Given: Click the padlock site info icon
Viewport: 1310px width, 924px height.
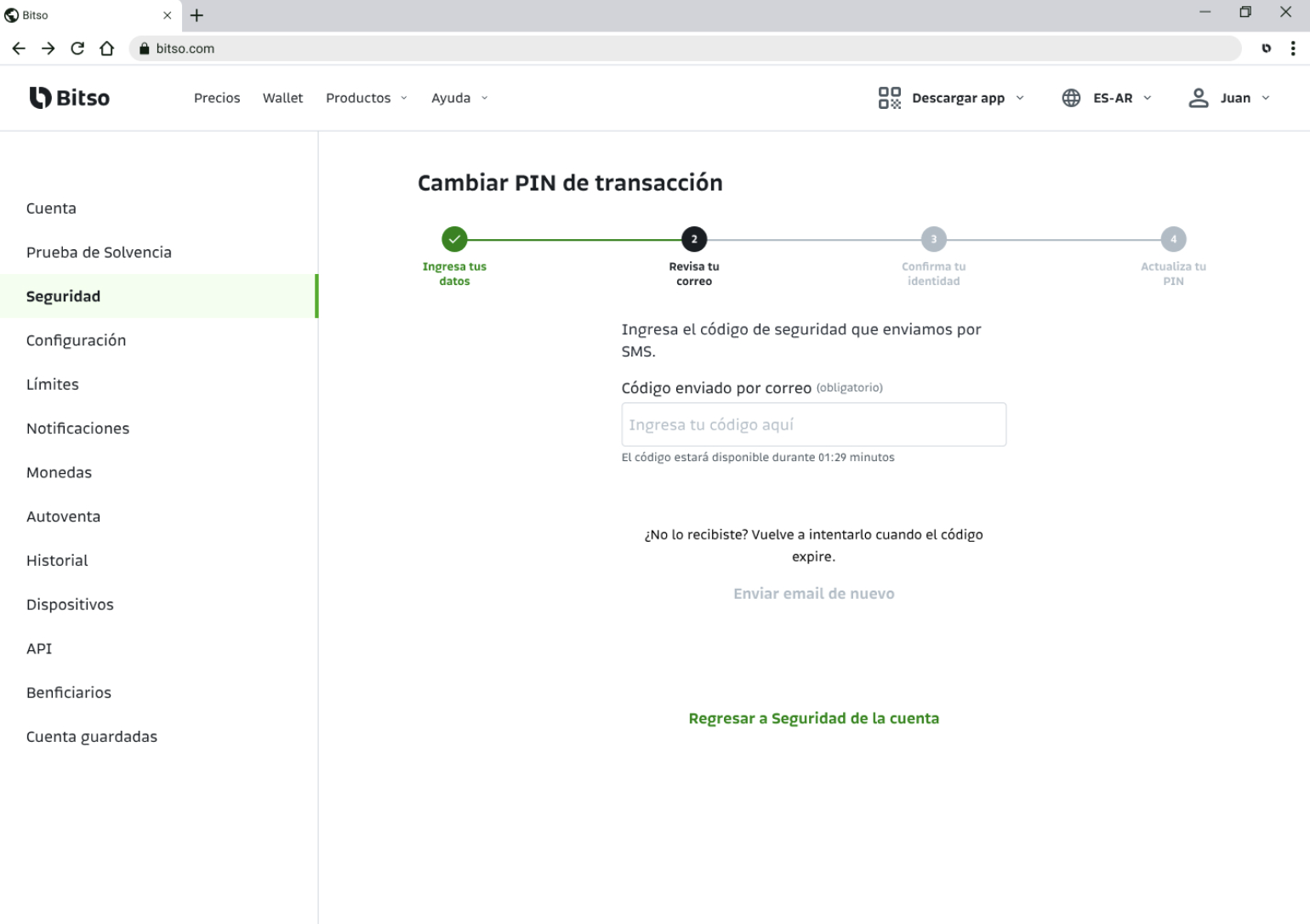Looking at the screenshot, I should point(144,48).
